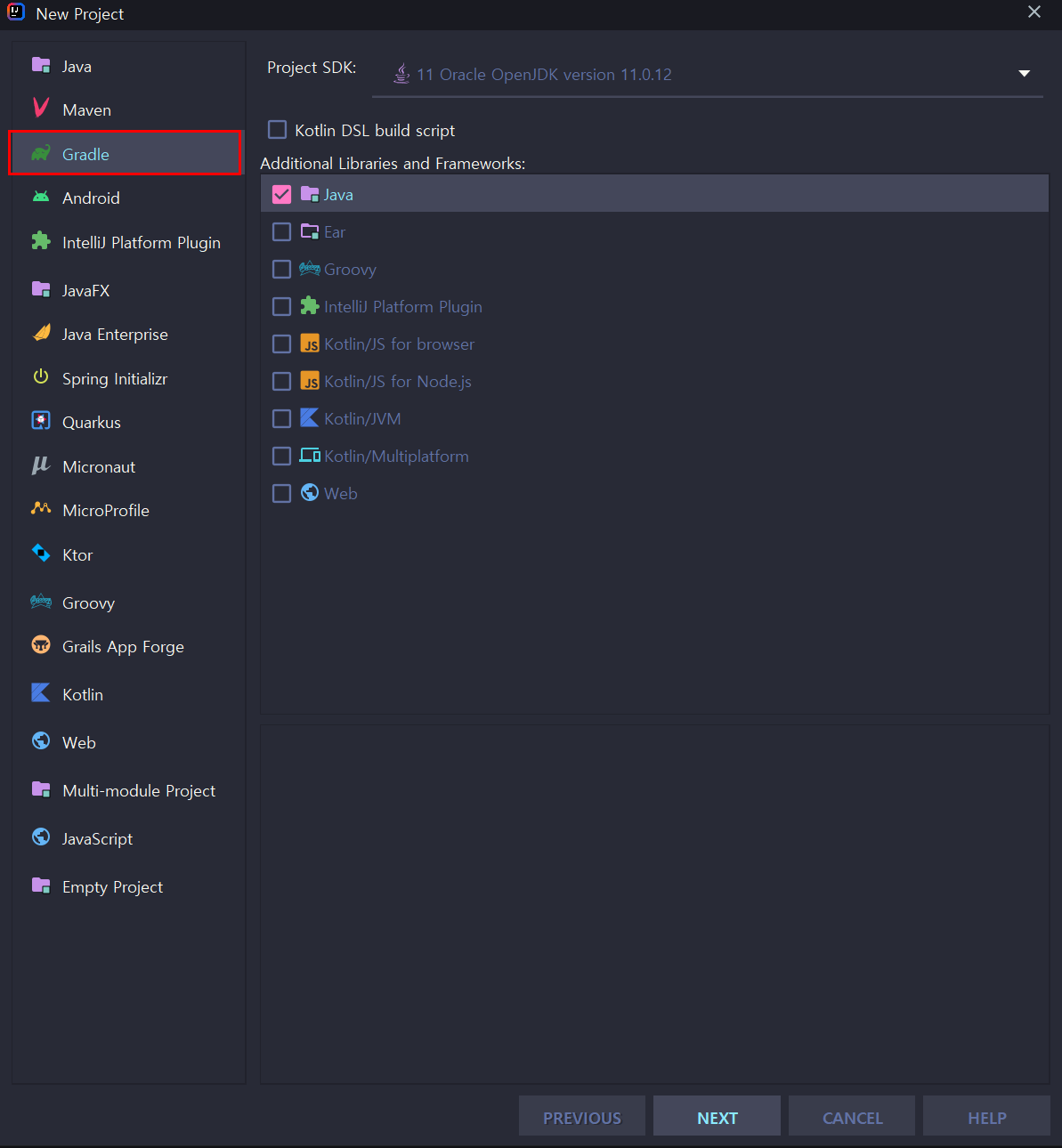Click the Micronaut mu icon
1062x1148 pixels.
(41, 465)
